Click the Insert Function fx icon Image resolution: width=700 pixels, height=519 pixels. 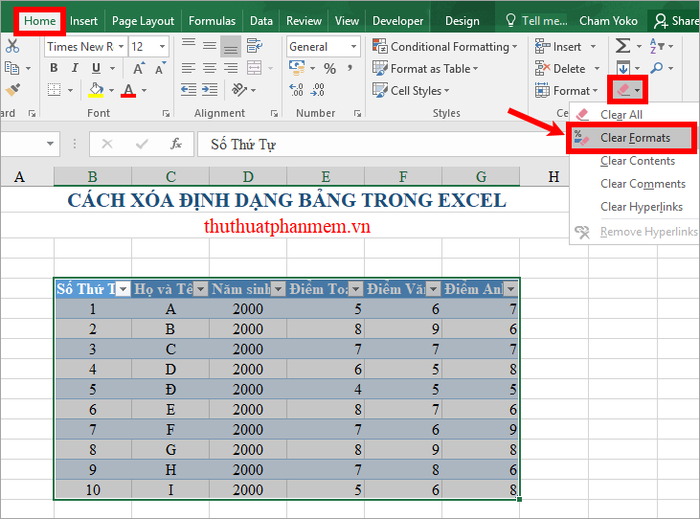pyautogui.click(x=176, y=144)
